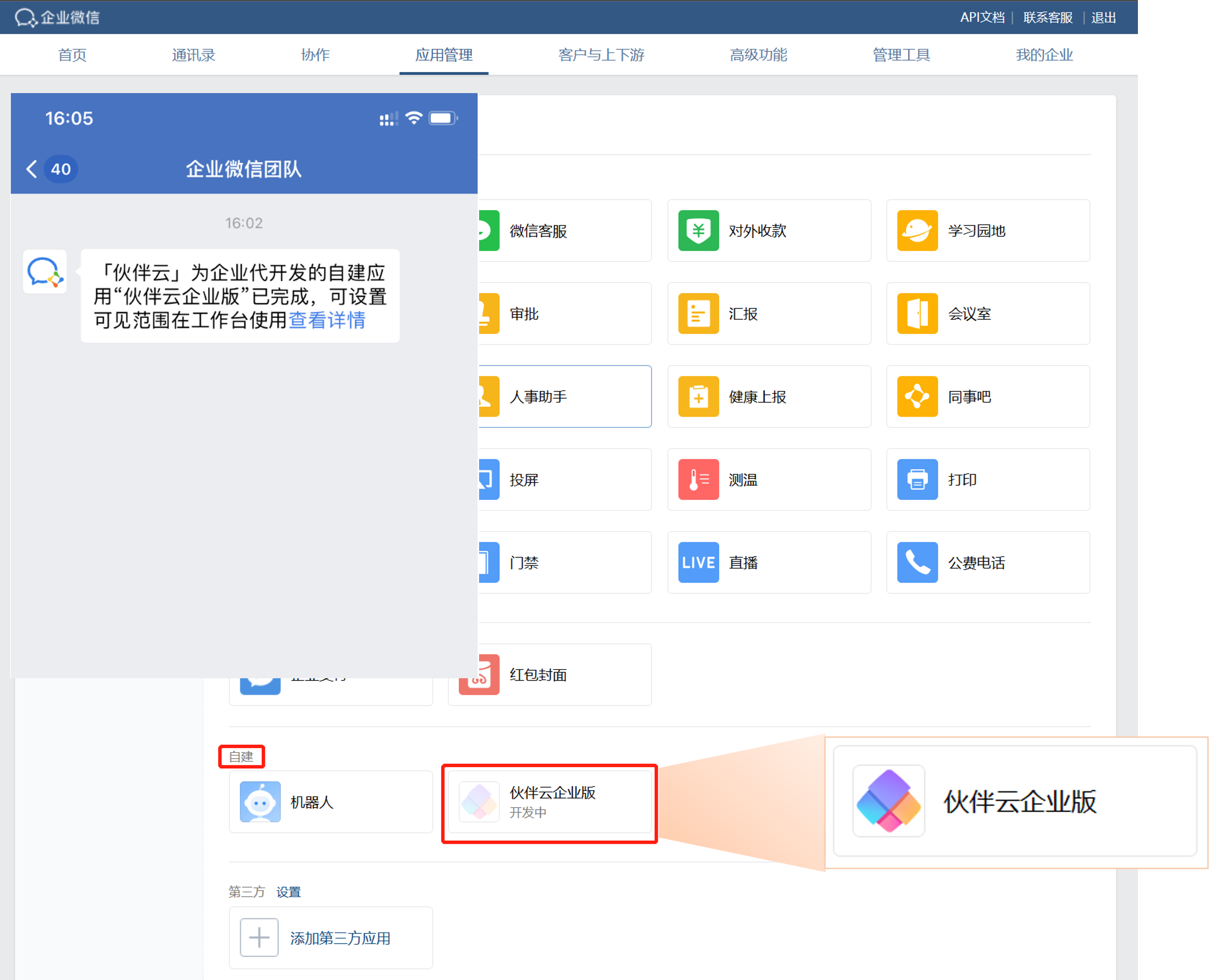Screen dimensions: 1209x980
Task: Click the enlarged 伙伴云企业版 icon in callout
Action: 889,801
